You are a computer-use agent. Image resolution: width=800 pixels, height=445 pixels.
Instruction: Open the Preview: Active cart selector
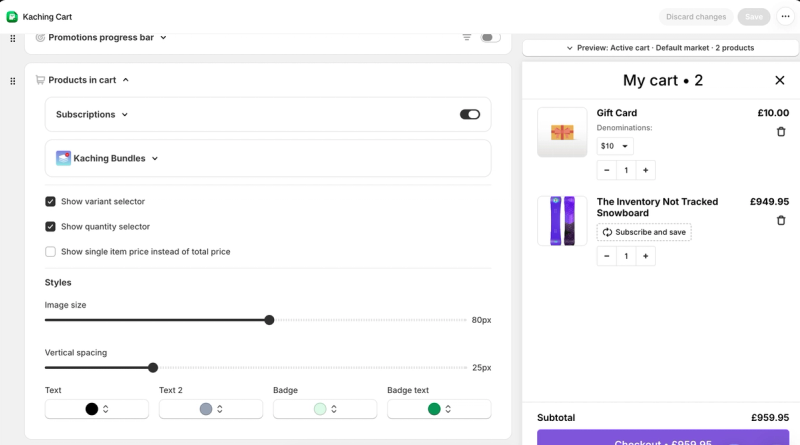coord(660,48)
